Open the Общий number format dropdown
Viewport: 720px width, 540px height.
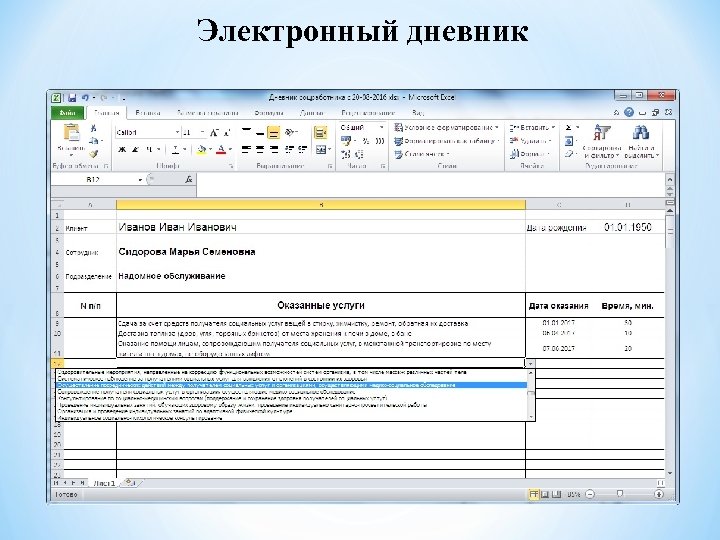pos(381,128)
